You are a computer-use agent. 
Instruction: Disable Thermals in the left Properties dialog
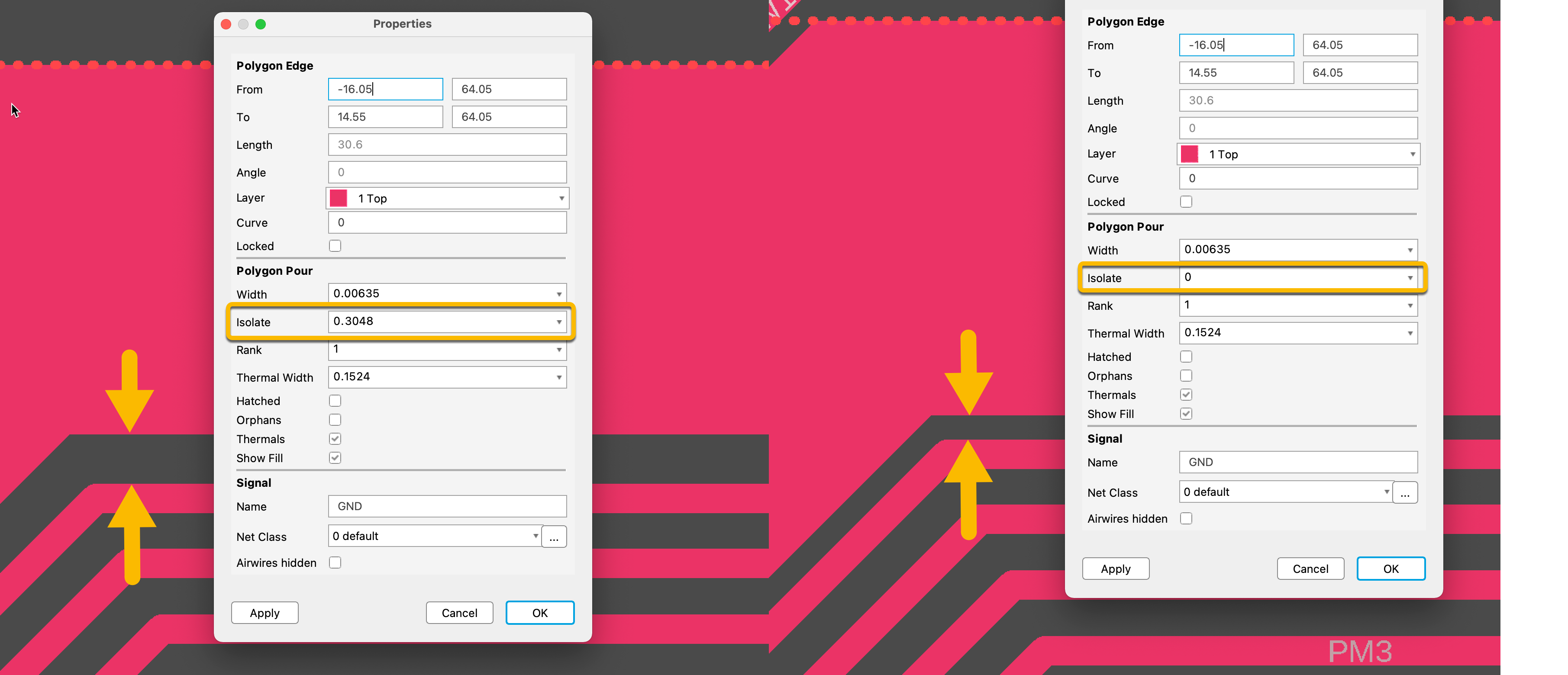click(x=335, y=438)
